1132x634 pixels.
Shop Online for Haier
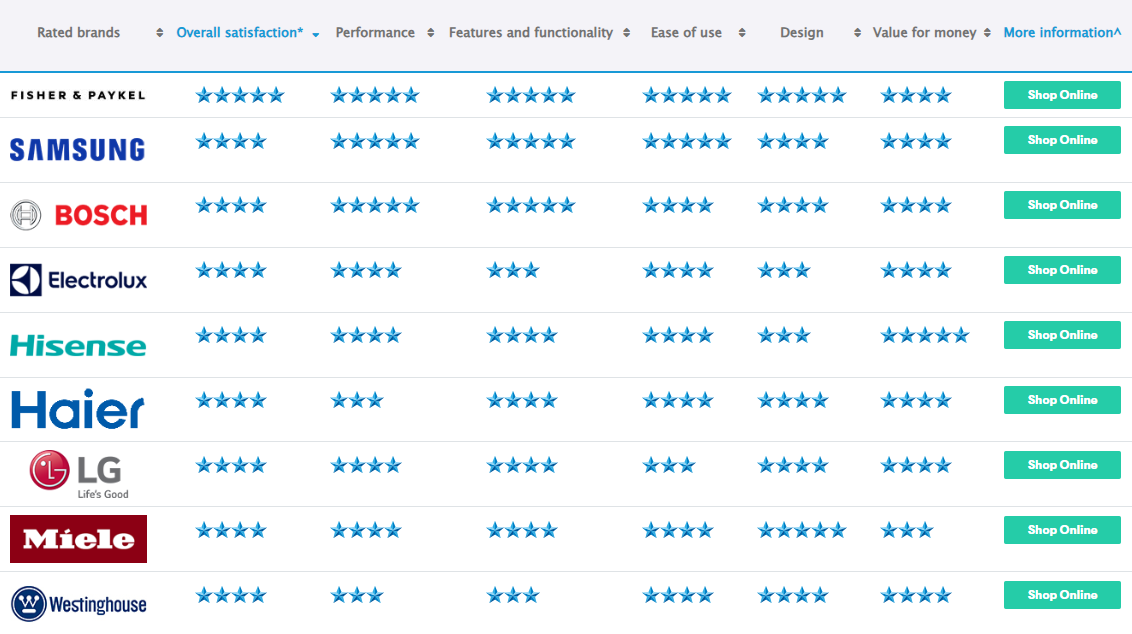(1062, 400)
